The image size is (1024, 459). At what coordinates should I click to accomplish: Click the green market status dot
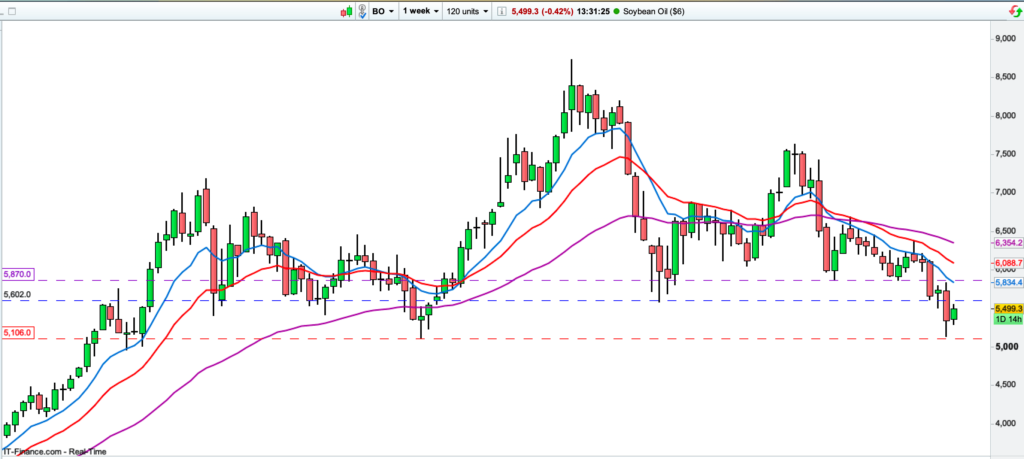(x=614, y=11)
